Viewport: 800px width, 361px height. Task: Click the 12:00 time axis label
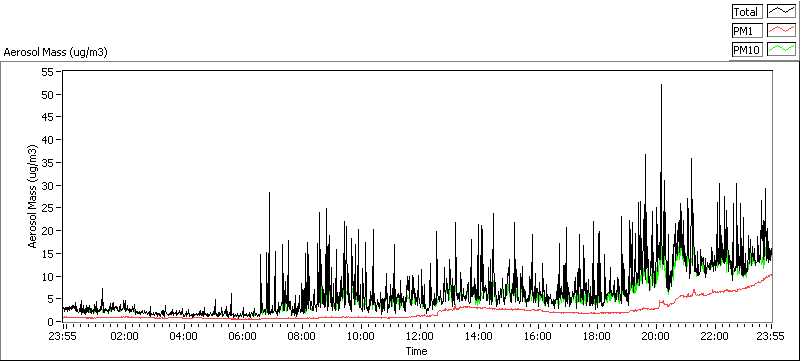point(420,336)
